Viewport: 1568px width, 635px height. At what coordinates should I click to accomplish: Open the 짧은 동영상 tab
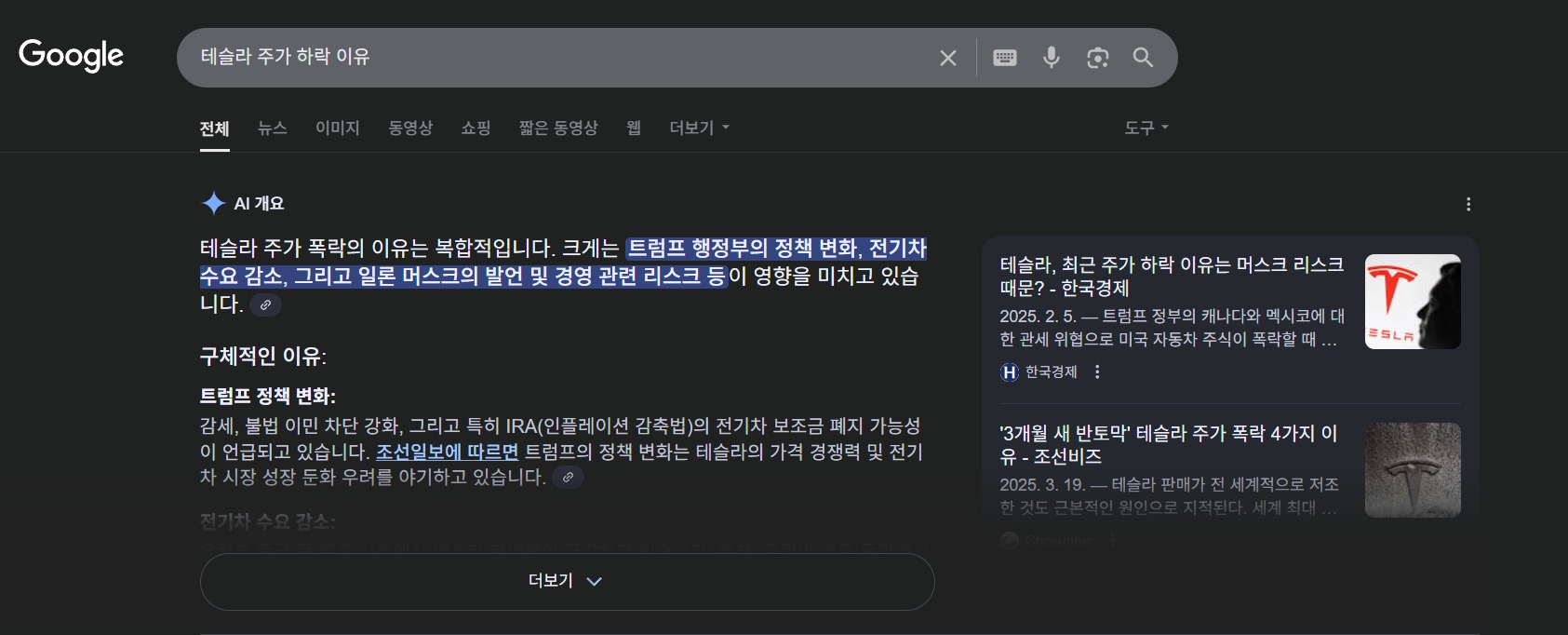[557, 128]
